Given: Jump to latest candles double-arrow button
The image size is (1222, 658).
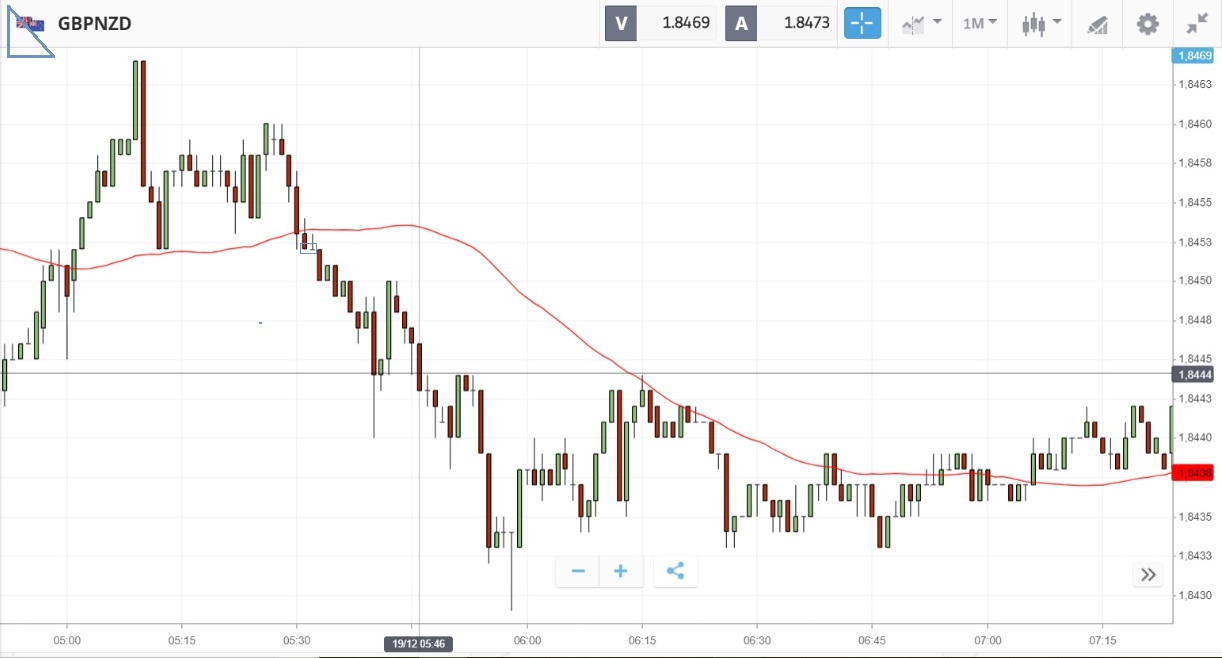Looking at the screenshot, I should [1148, 574].
